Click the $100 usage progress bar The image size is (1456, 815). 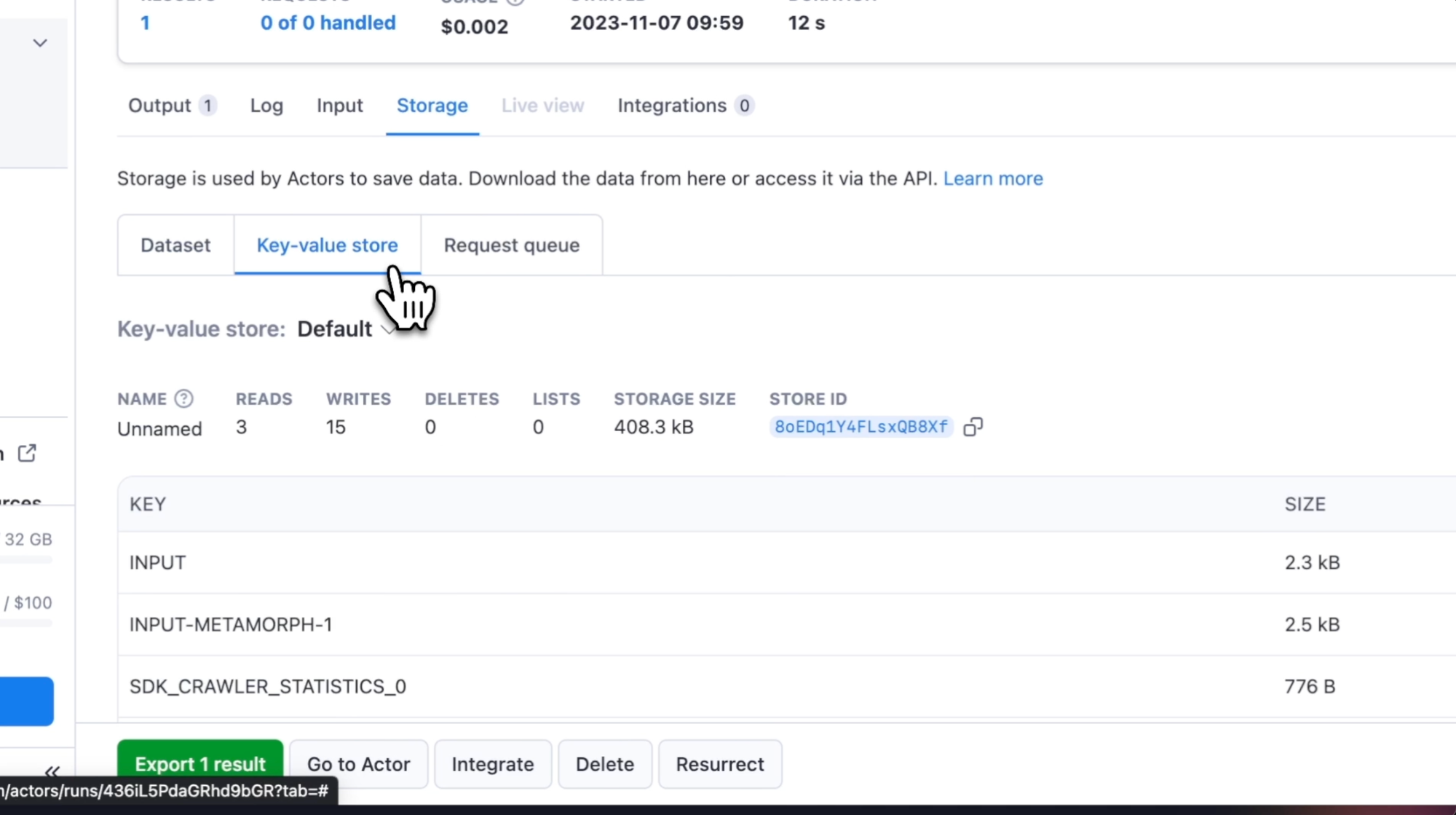26,623
